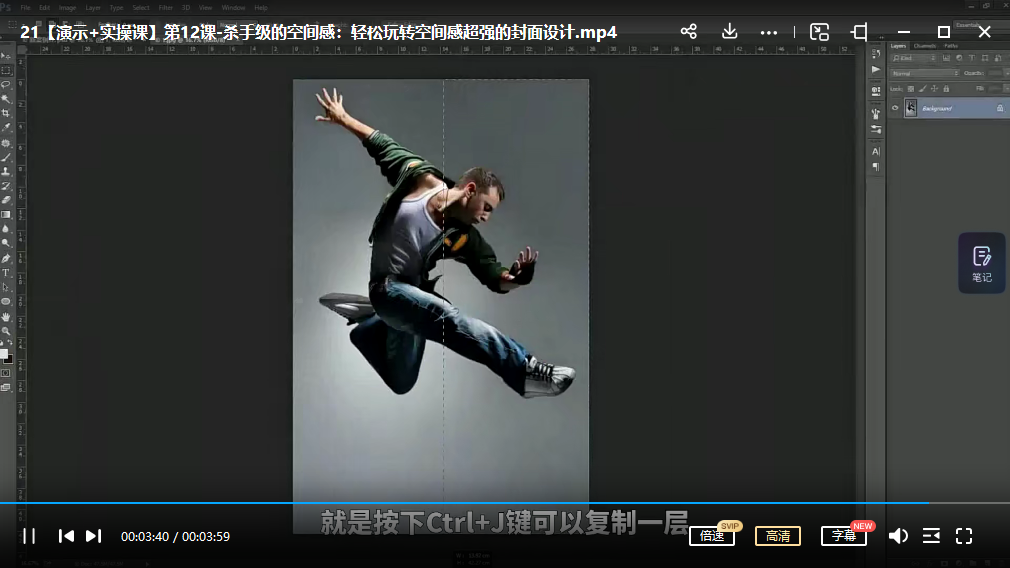
Task: Select the Dodge tool
Action: (6, 243)
